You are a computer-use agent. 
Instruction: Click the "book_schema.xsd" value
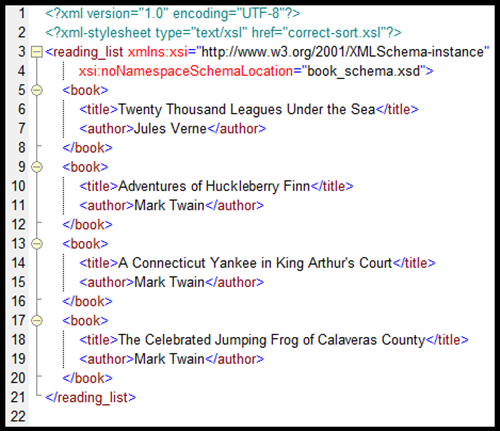[363, 71]
